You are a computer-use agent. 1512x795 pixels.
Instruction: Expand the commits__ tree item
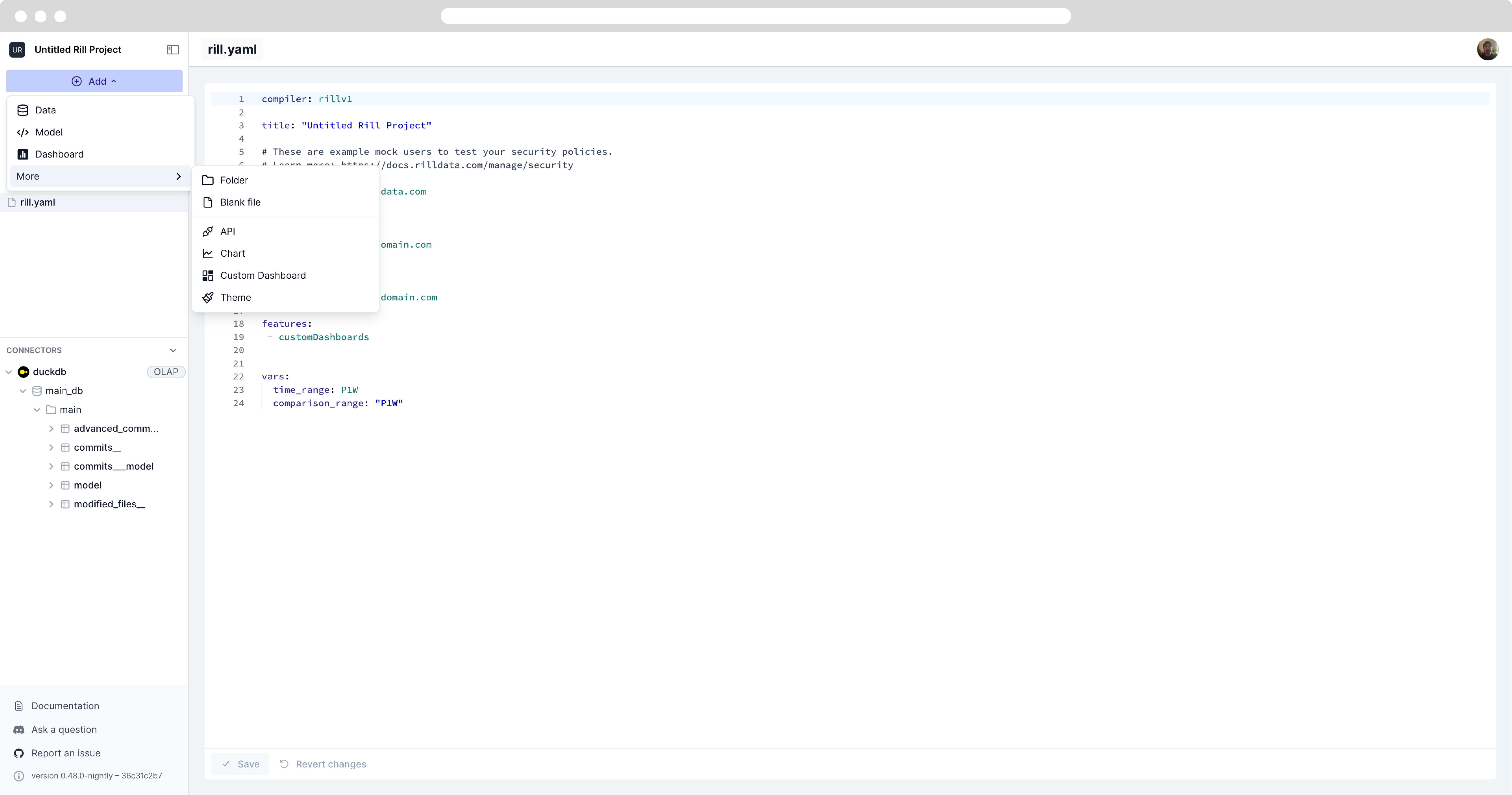pos(51,447)
